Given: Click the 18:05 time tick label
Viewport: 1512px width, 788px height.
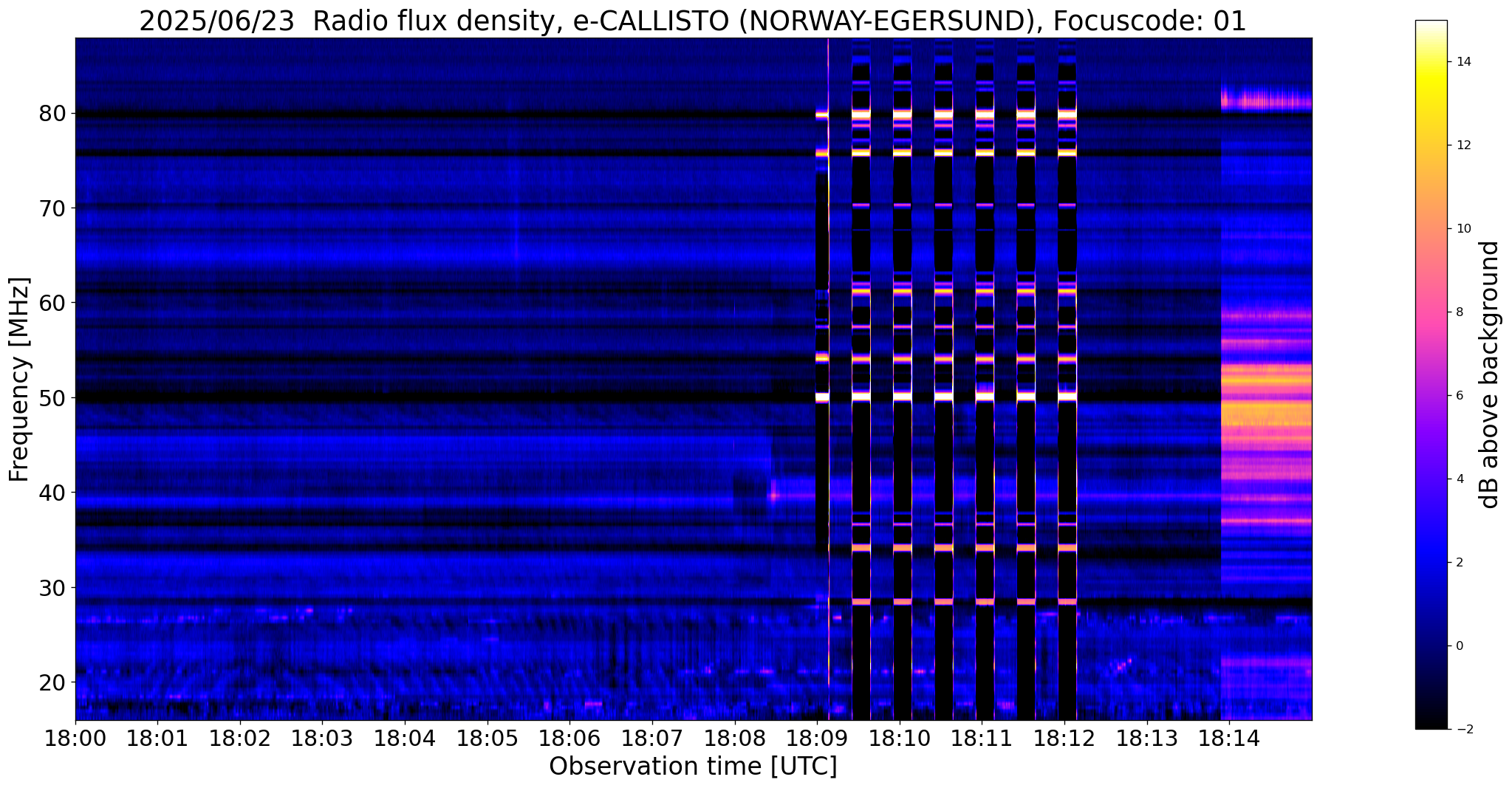Looking at the screenshot, I should (x=488, y=738).
